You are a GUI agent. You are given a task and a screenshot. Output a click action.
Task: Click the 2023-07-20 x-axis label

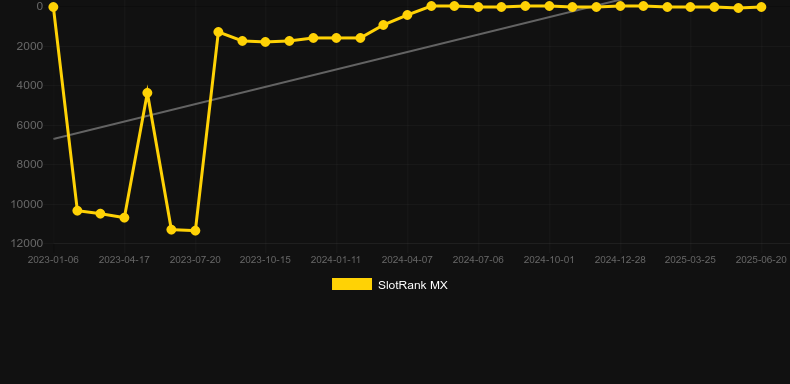pos(195,260)
